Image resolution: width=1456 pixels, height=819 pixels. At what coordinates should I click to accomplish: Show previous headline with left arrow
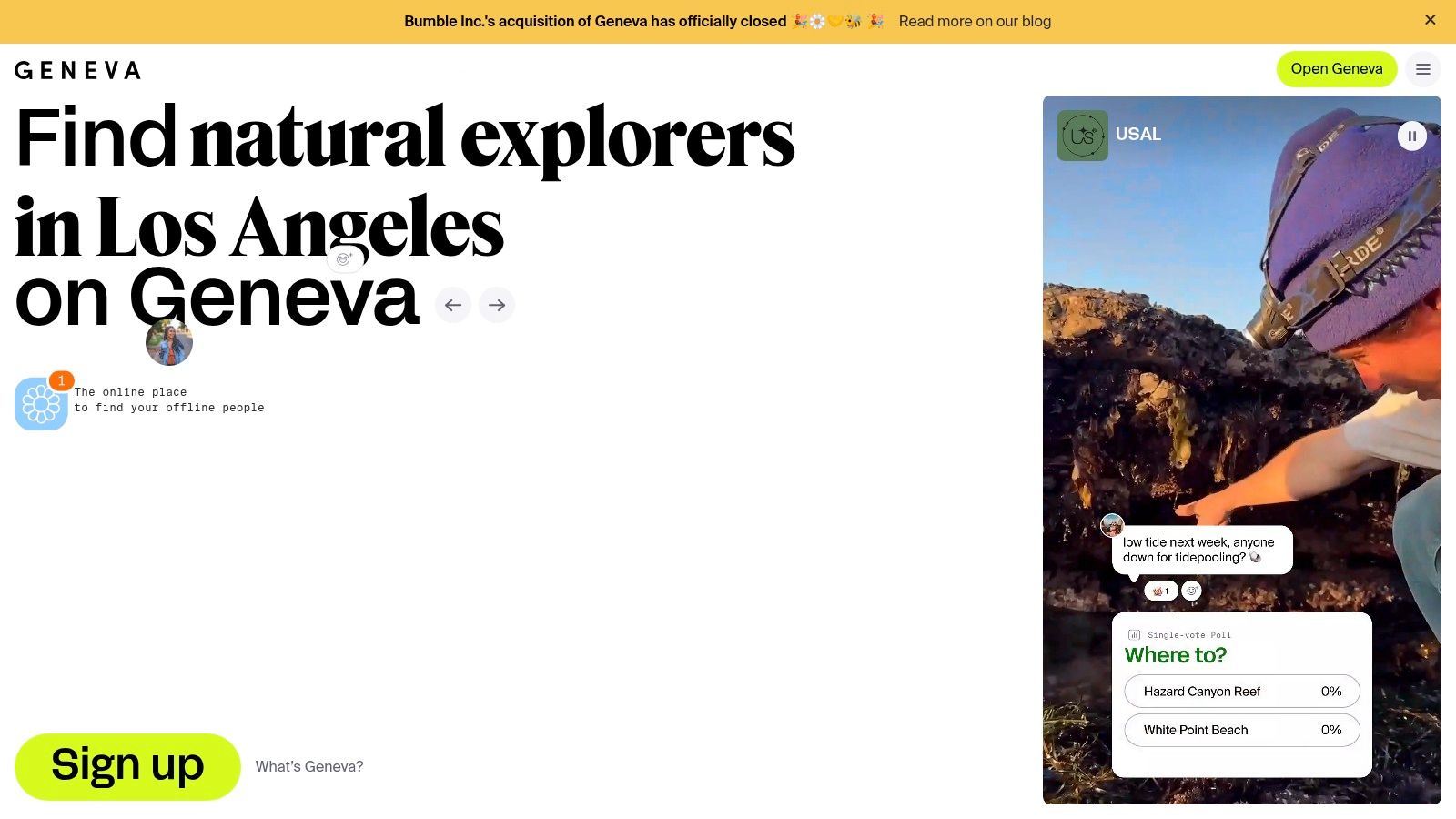point(453,305)
